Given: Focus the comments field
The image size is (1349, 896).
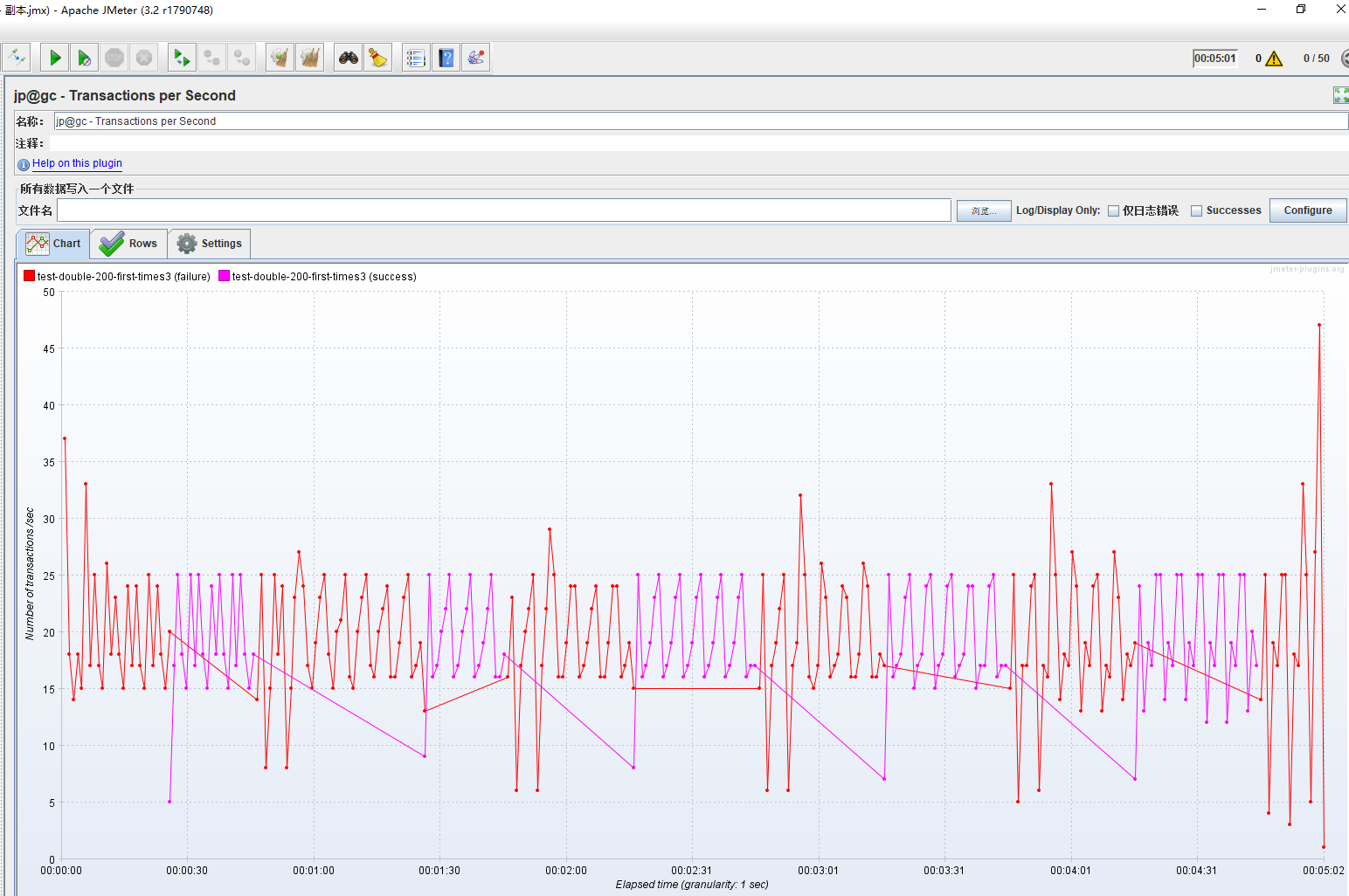Looking at the screenshot, I should (699, 143).
